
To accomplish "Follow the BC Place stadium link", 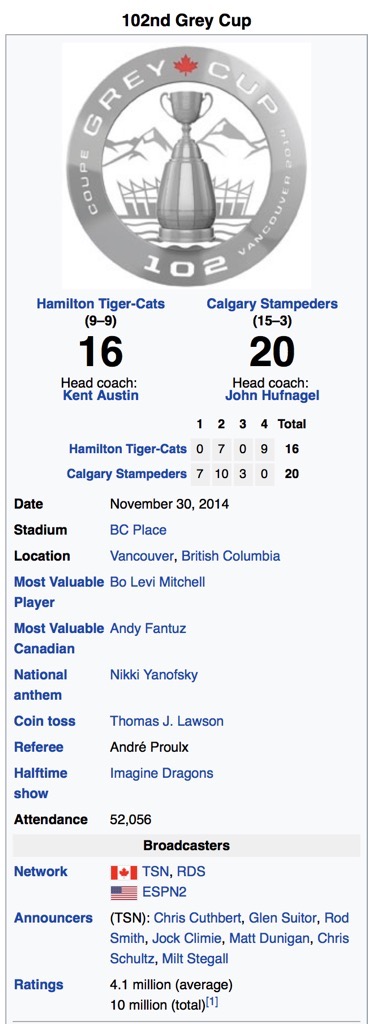I will click(138, 530).
